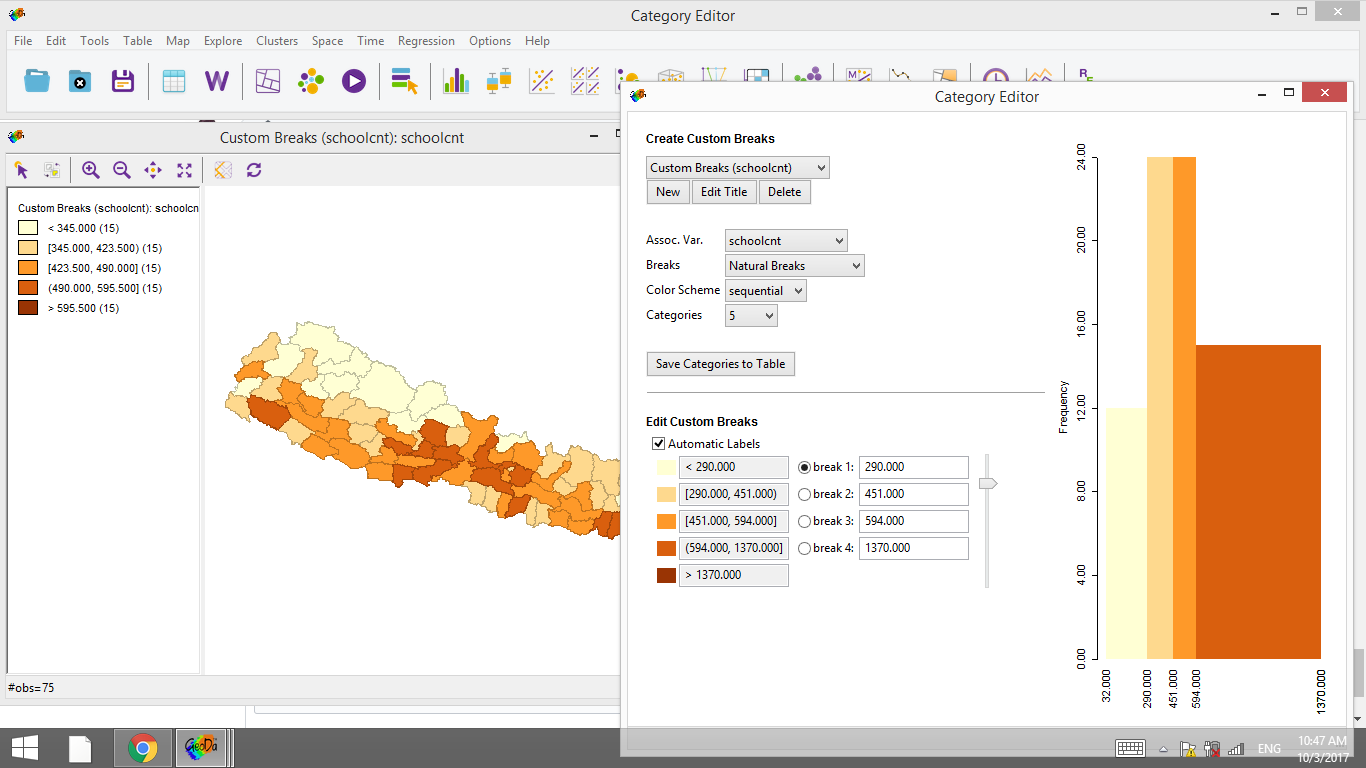This screenshot has width=1366, height=768.
Task: Click the darkest brown swatch next to > 1370.000
Action: (x=664, y=575)
